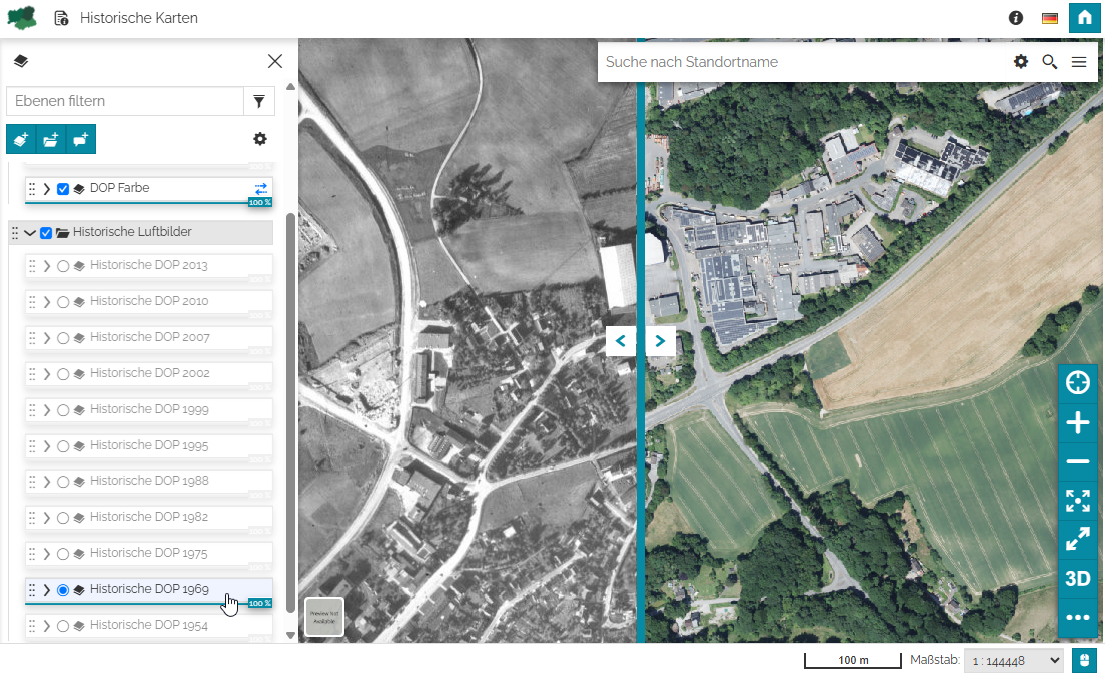Collapse the Historische Luftbilder folder
This screenshot has height=676, width=1105.
pyautogui.click(x=30, y=232)
